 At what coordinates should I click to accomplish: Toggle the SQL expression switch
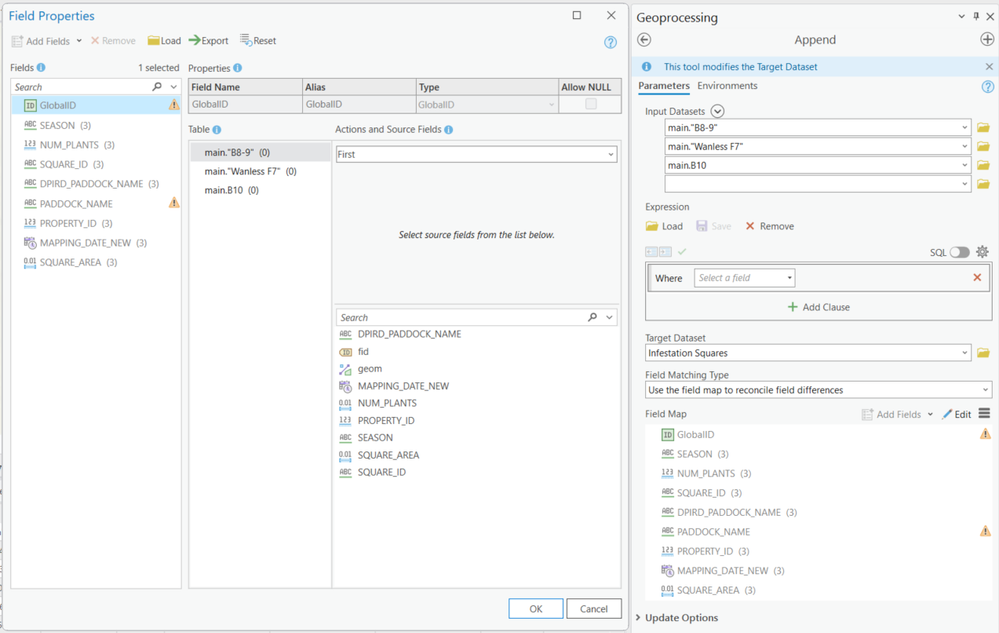pos(959,252)
